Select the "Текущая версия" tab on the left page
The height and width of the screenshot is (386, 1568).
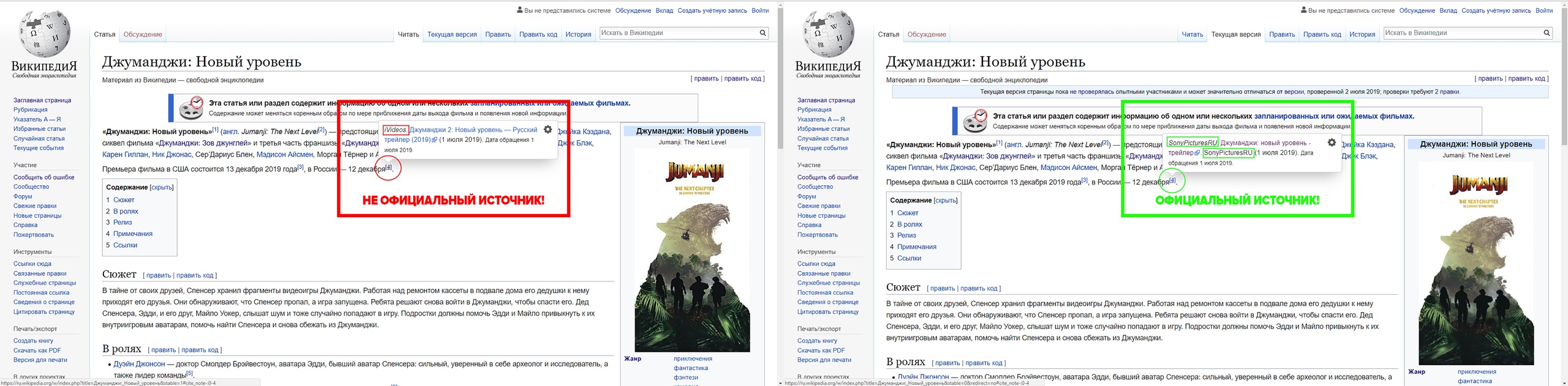(x=452, y=34)
